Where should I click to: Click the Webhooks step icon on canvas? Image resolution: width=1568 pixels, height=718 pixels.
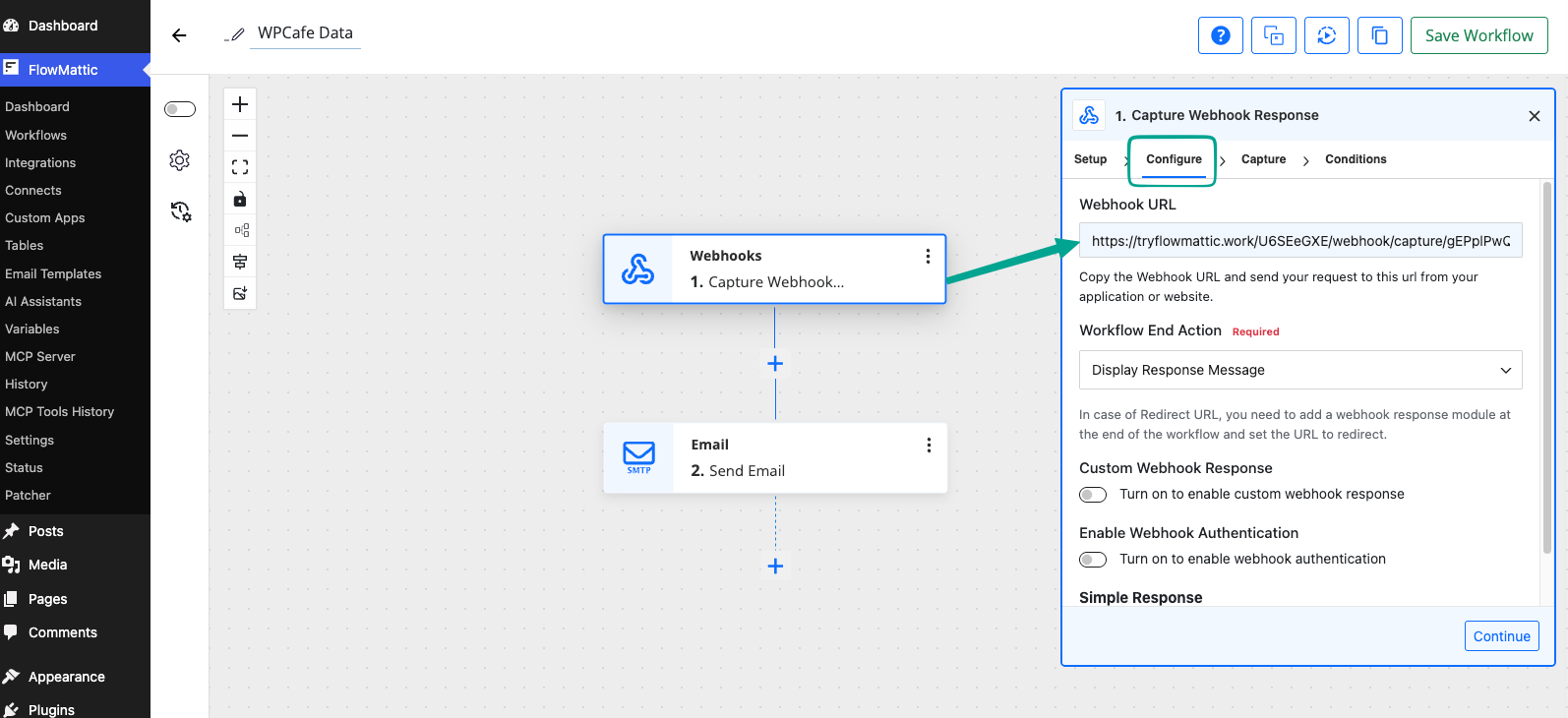(638, 269)
